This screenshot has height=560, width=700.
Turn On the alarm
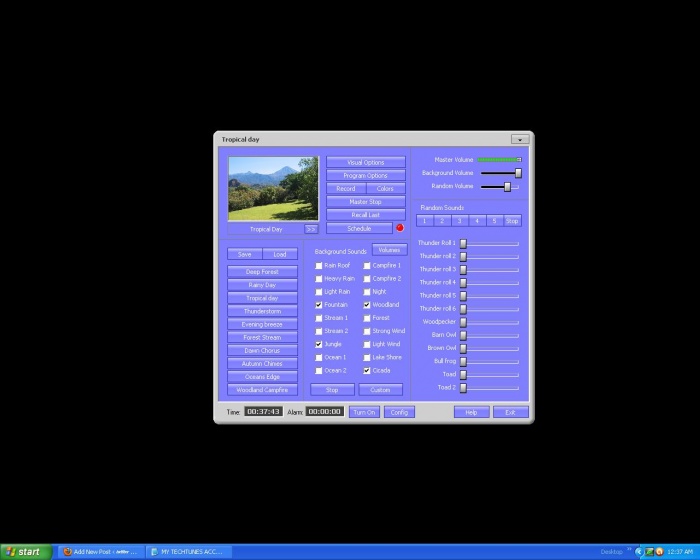[x=364, y=412]
